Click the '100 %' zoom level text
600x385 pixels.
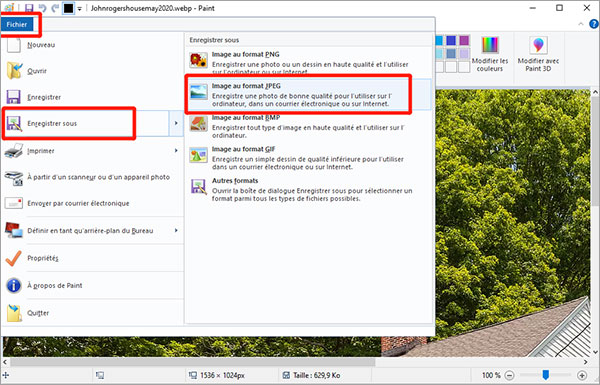tap(491, 375)
